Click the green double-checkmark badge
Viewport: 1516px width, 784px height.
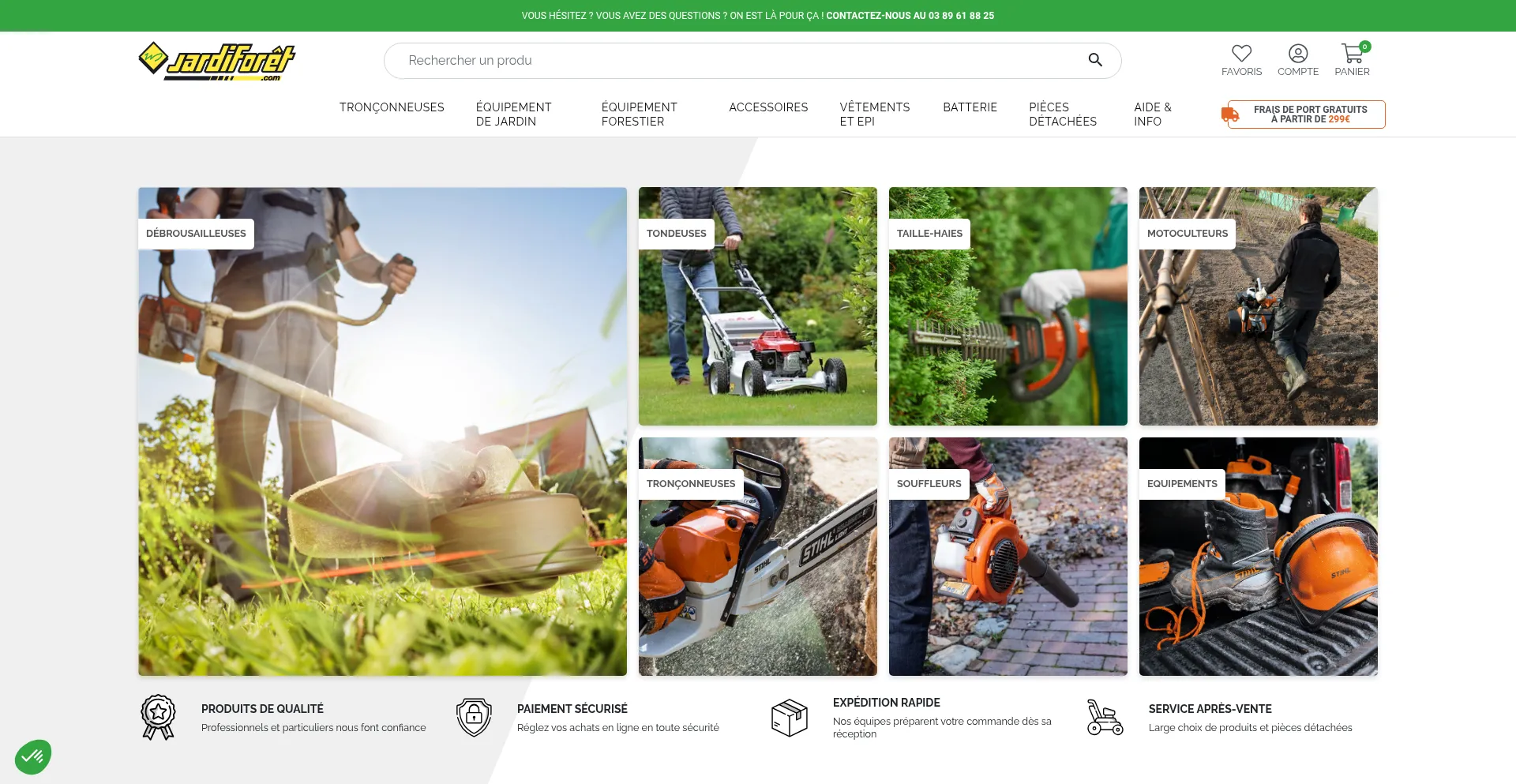click(x=33, y=756)
